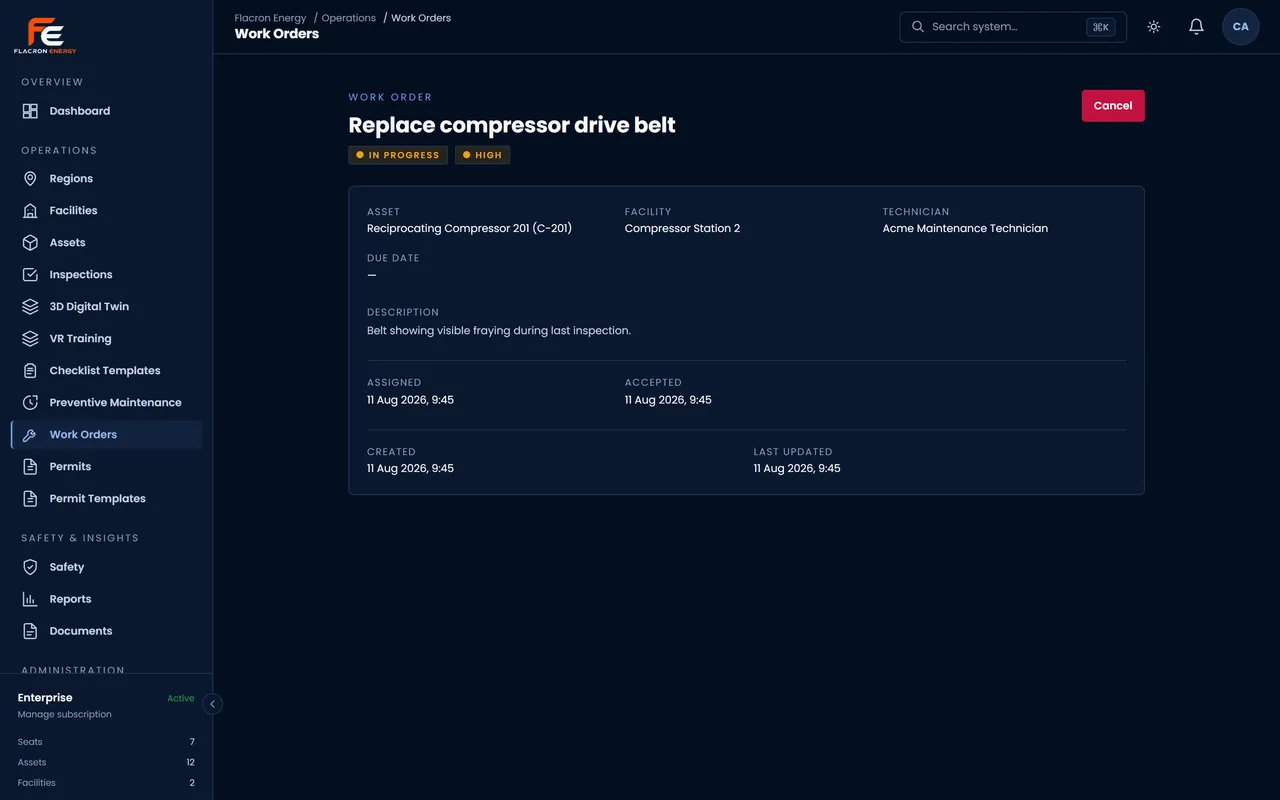Screen dimensions: 1280x800
Task: Toggle light/dark theme with sun icon
Action: click(x=1154, y=27)
